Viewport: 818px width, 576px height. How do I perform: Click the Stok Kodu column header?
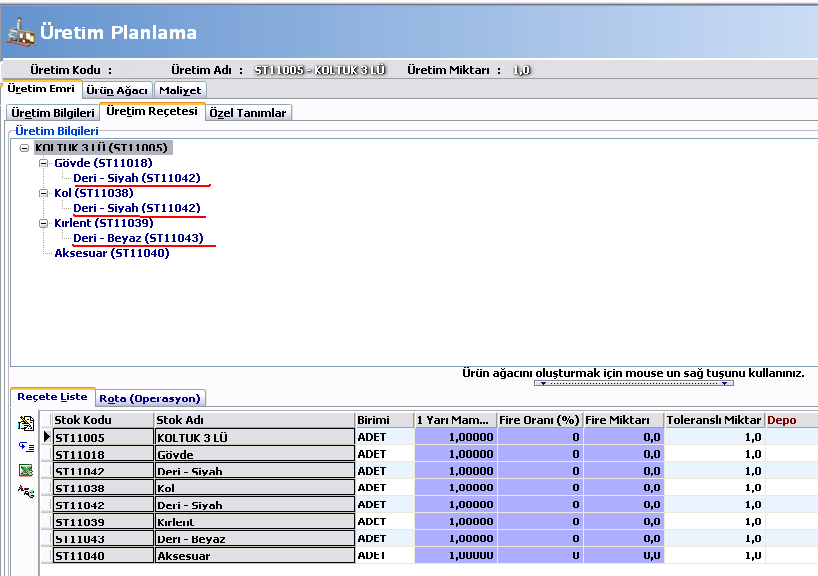103,420
